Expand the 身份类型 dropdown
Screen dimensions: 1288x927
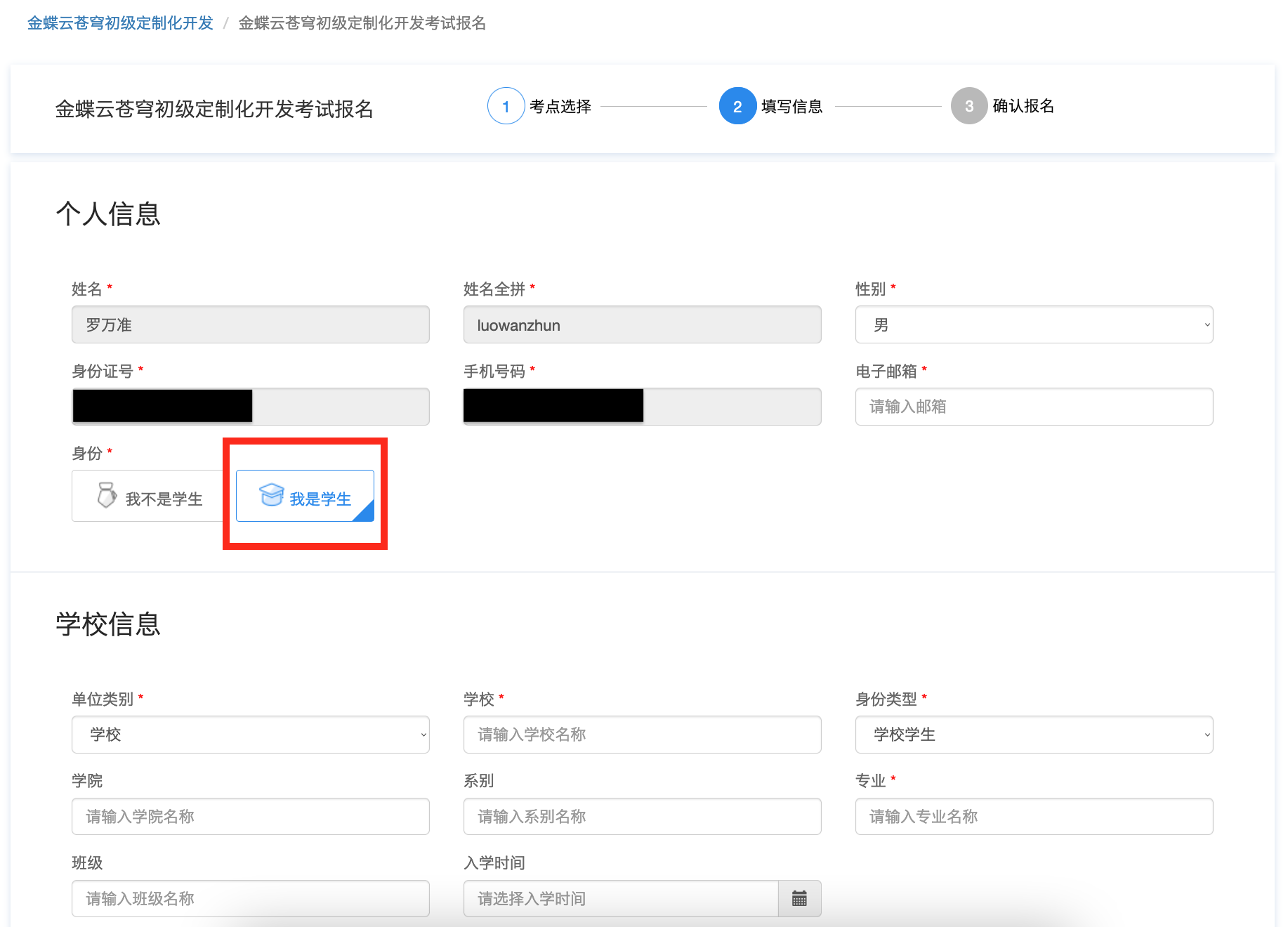(1034, 735)
